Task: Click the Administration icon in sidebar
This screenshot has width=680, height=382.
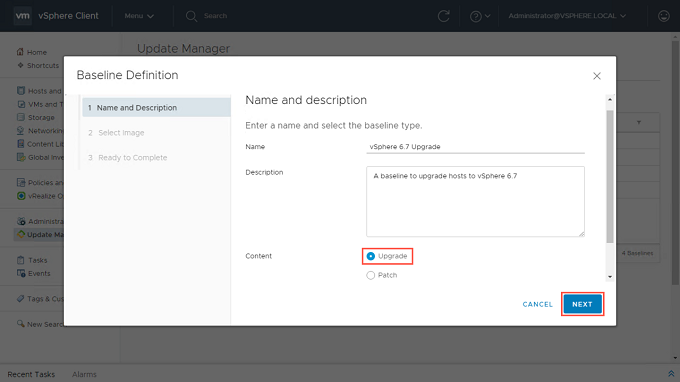Action: [21, 221]
